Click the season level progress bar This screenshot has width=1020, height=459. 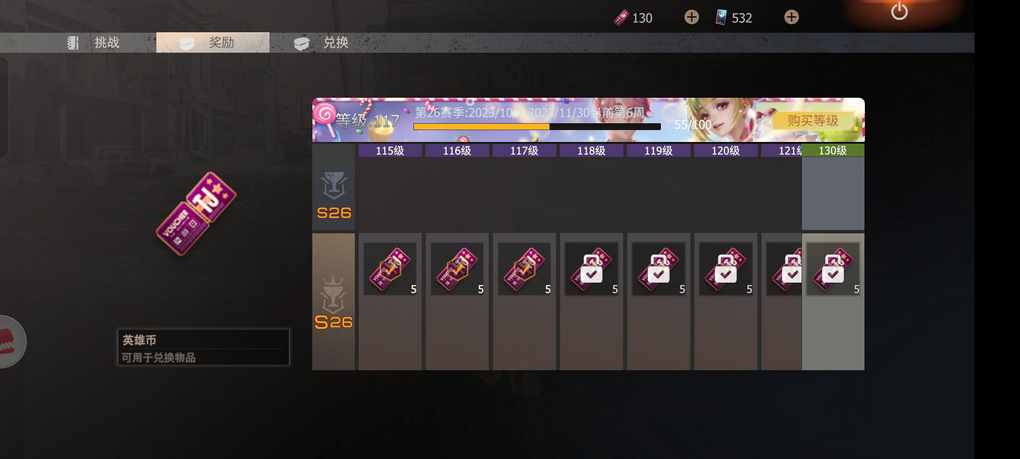(x=537, y=127)
